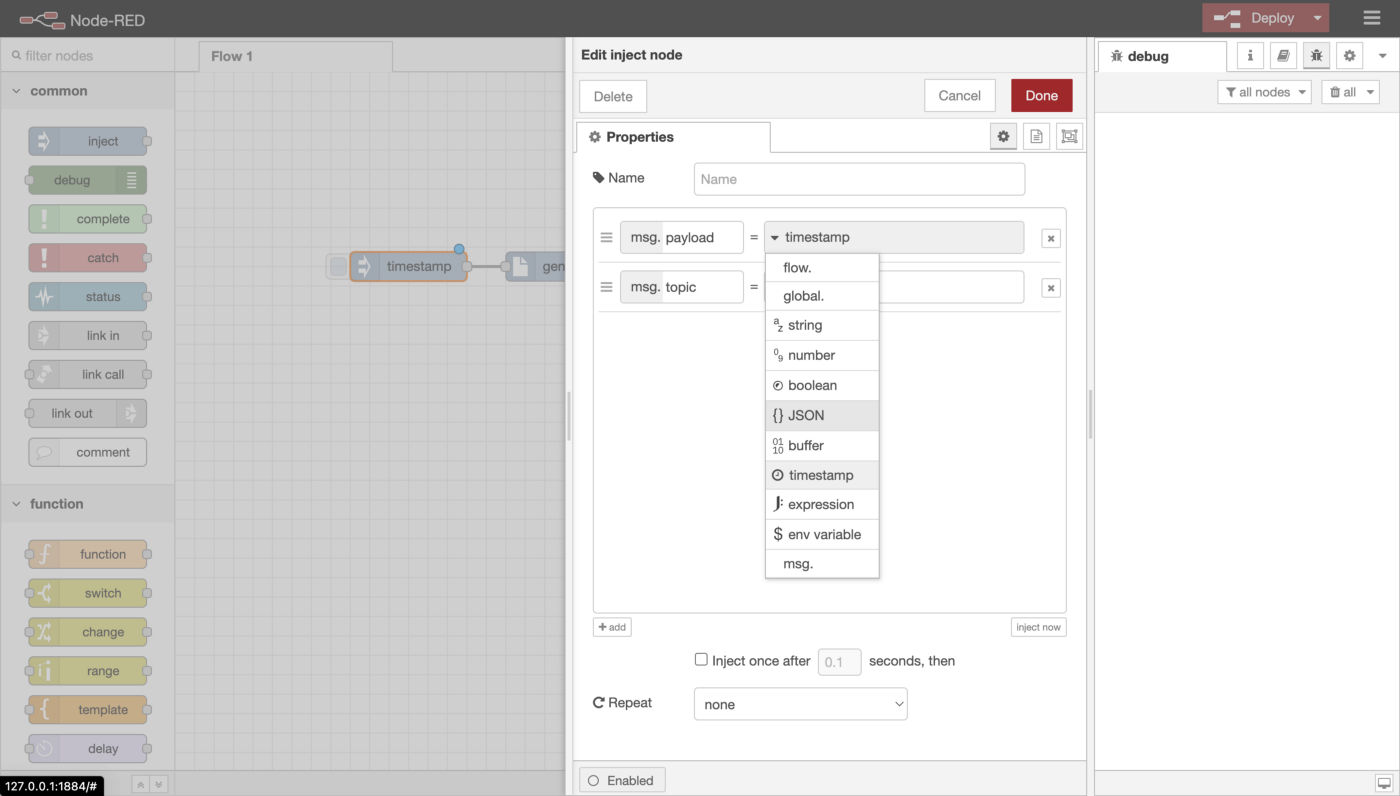Open the Repeat interval dropdown
Image resolution: width=1400 pixels, height=796 pixels.
point(800,704)
